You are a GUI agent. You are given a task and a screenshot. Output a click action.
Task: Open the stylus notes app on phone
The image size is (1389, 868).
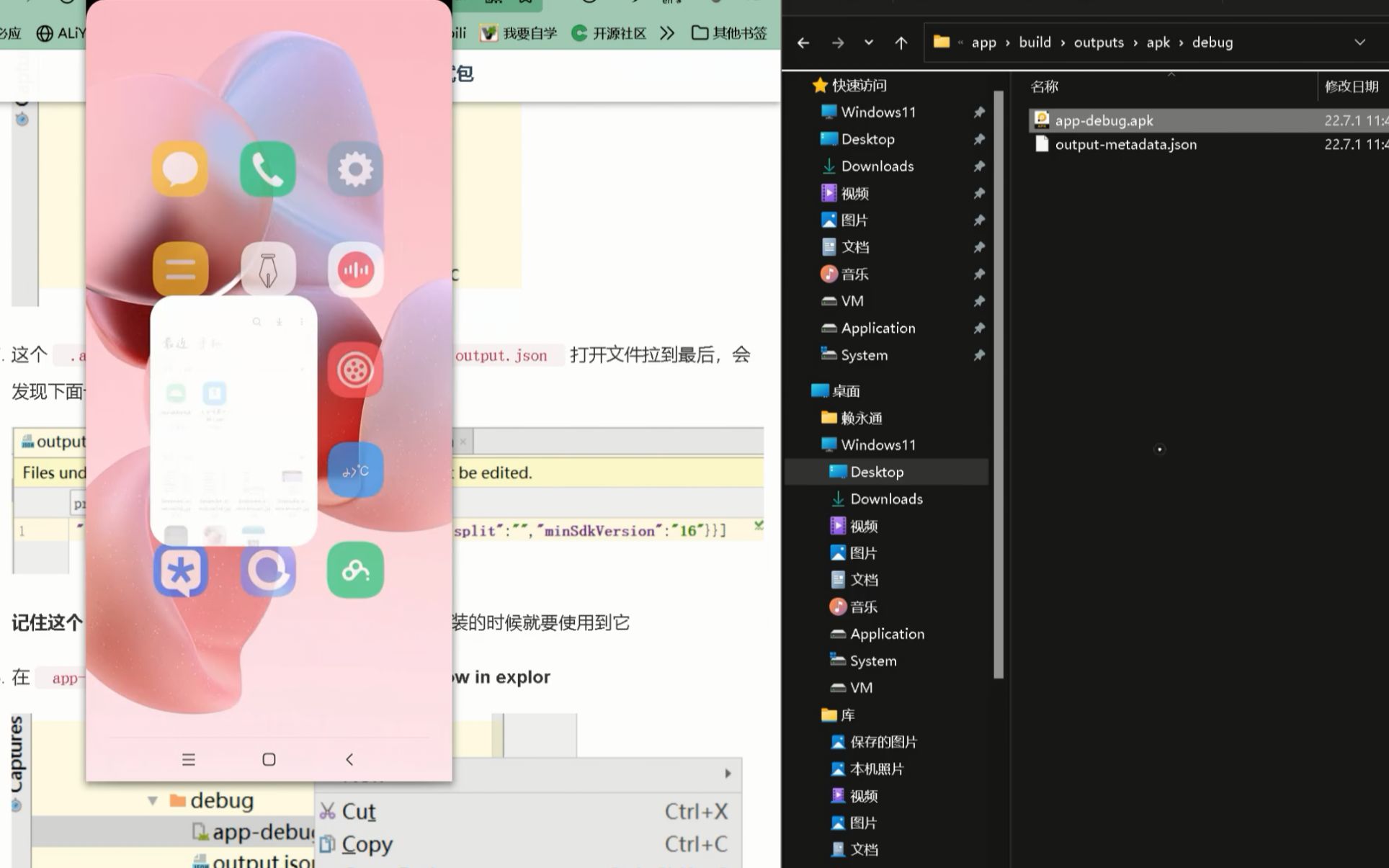(x=267, y=269)
